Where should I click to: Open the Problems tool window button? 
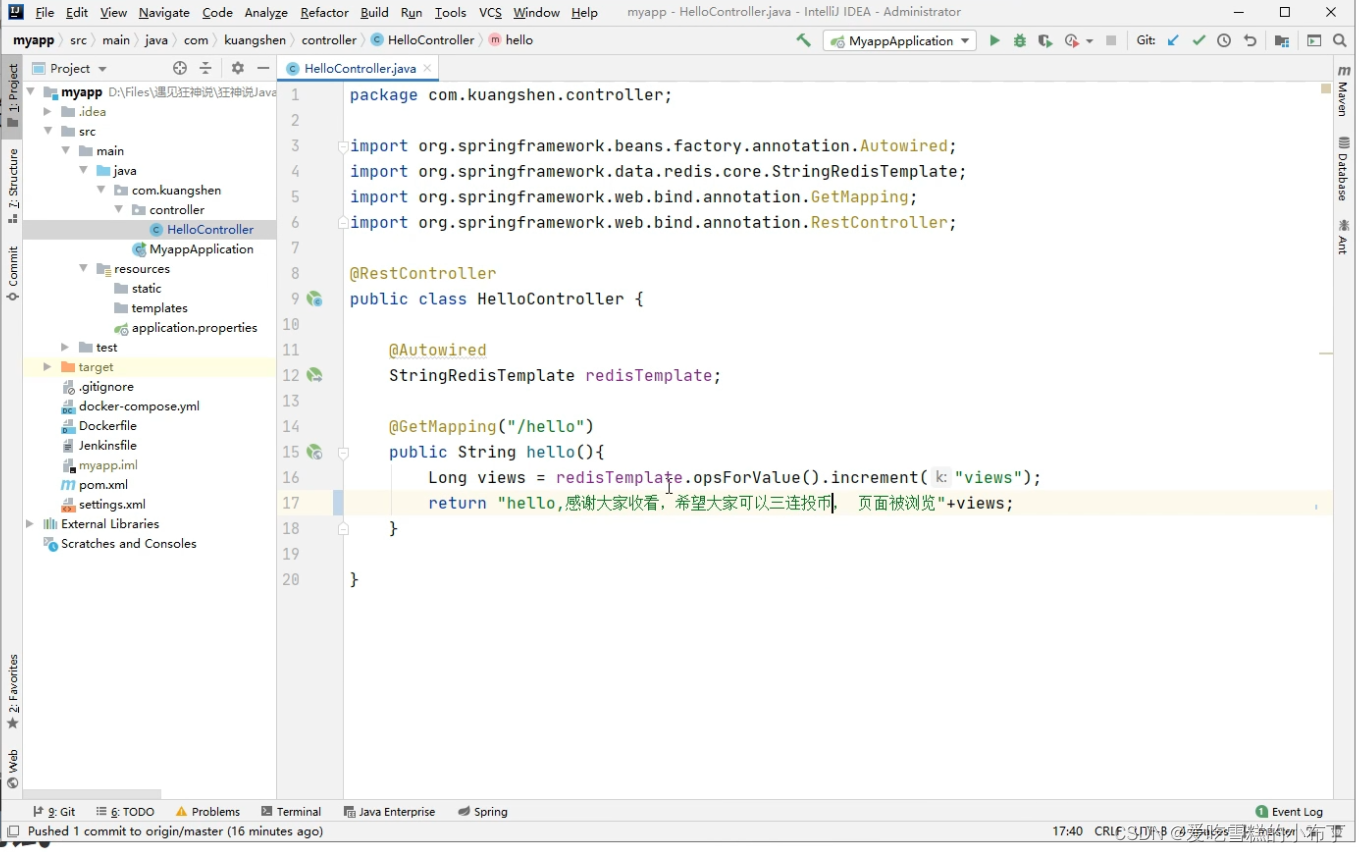208,812
